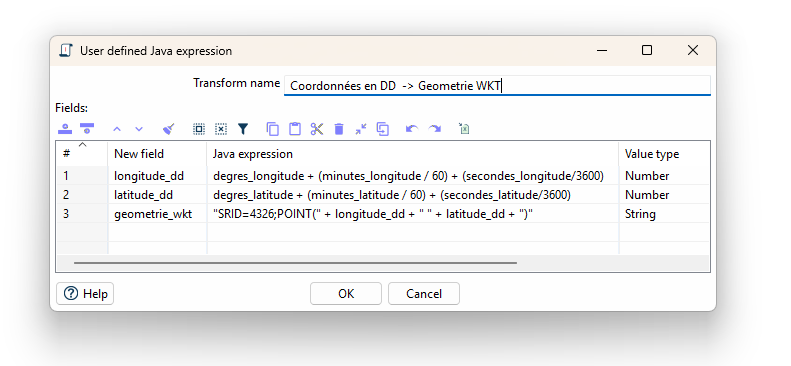Open Help for this transform

pyautogui.click(x=85, y=293)
